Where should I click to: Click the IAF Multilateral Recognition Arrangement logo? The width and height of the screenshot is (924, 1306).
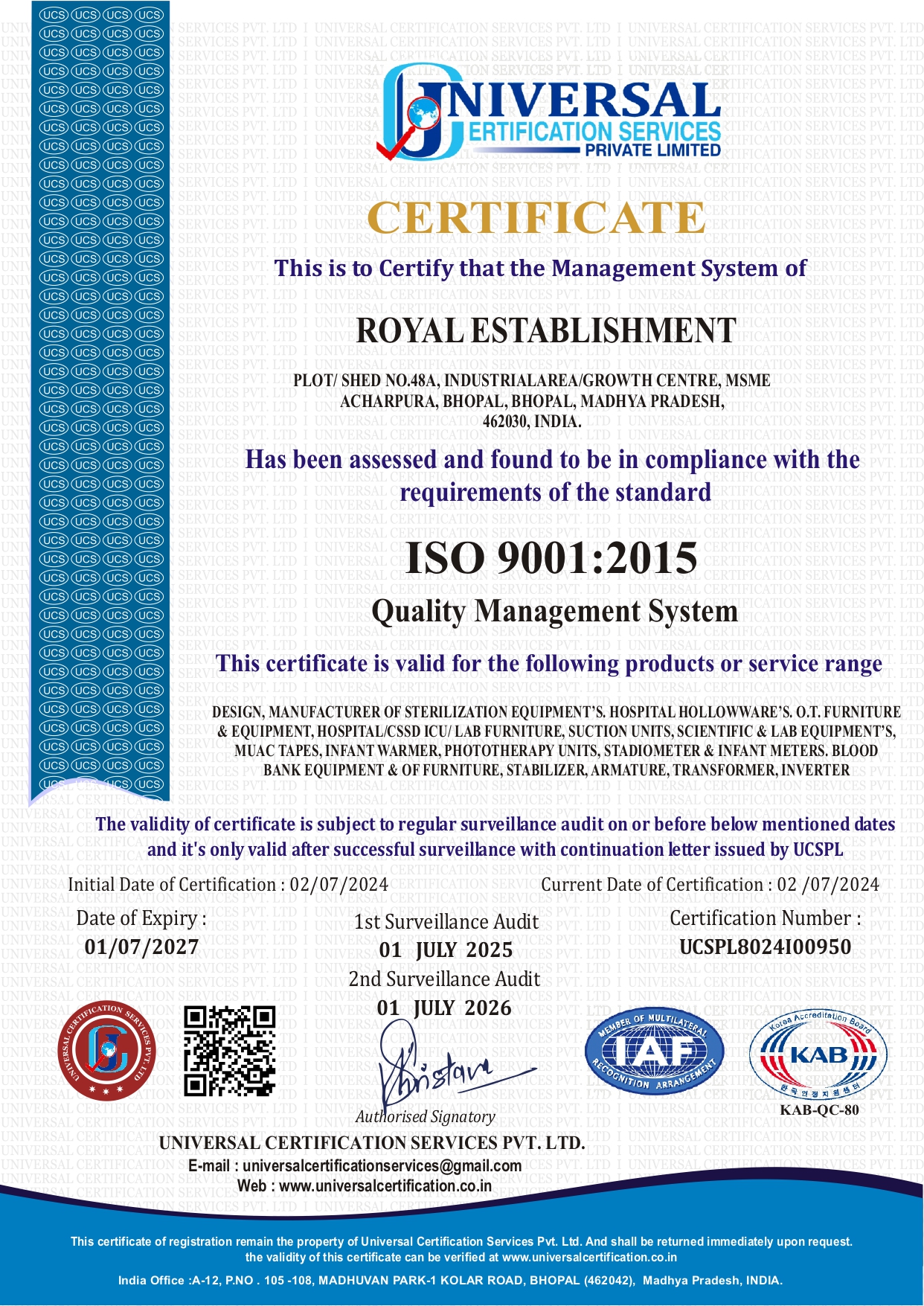coord(654,1051)
